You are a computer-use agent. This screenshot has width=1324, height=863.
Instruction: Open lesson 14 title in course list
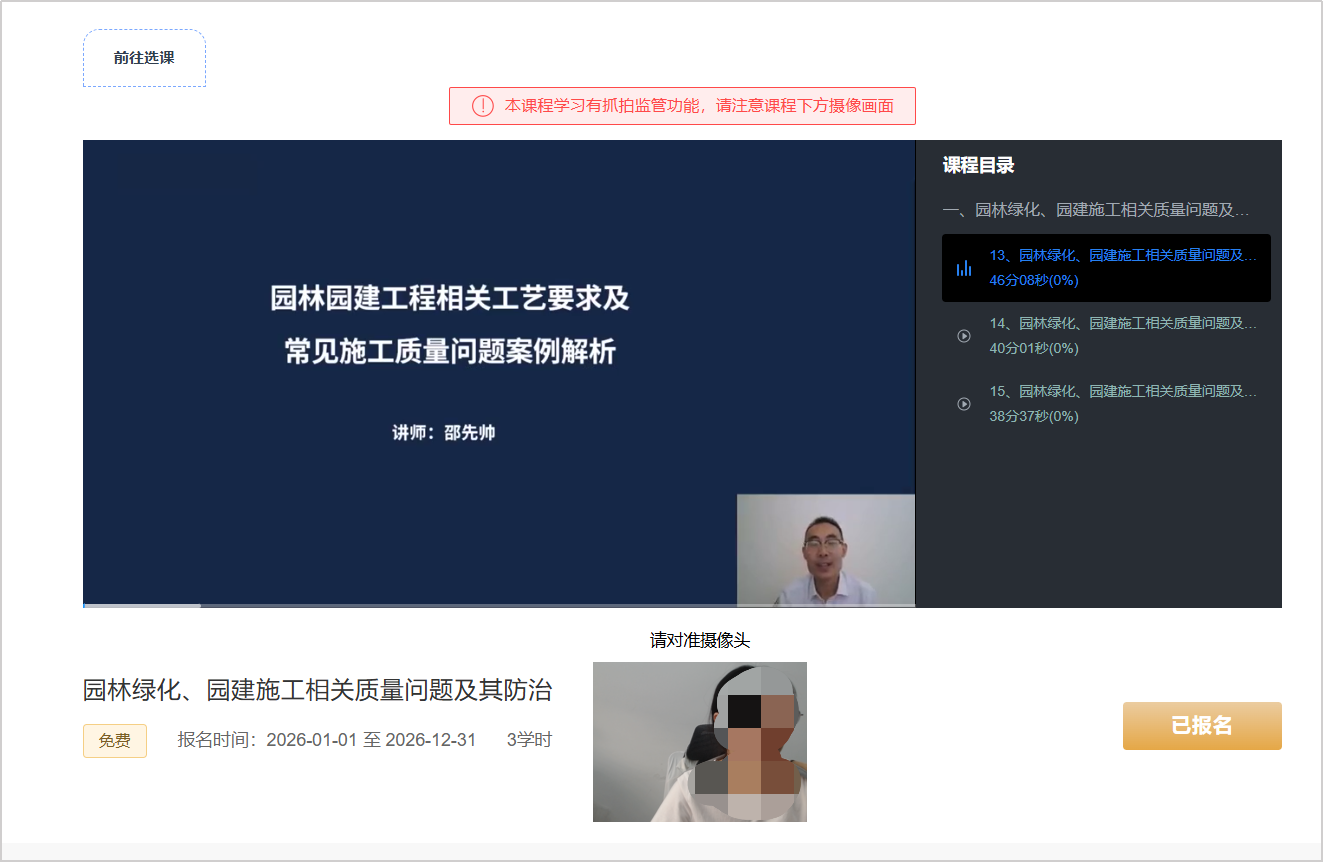coord(1123,323)
